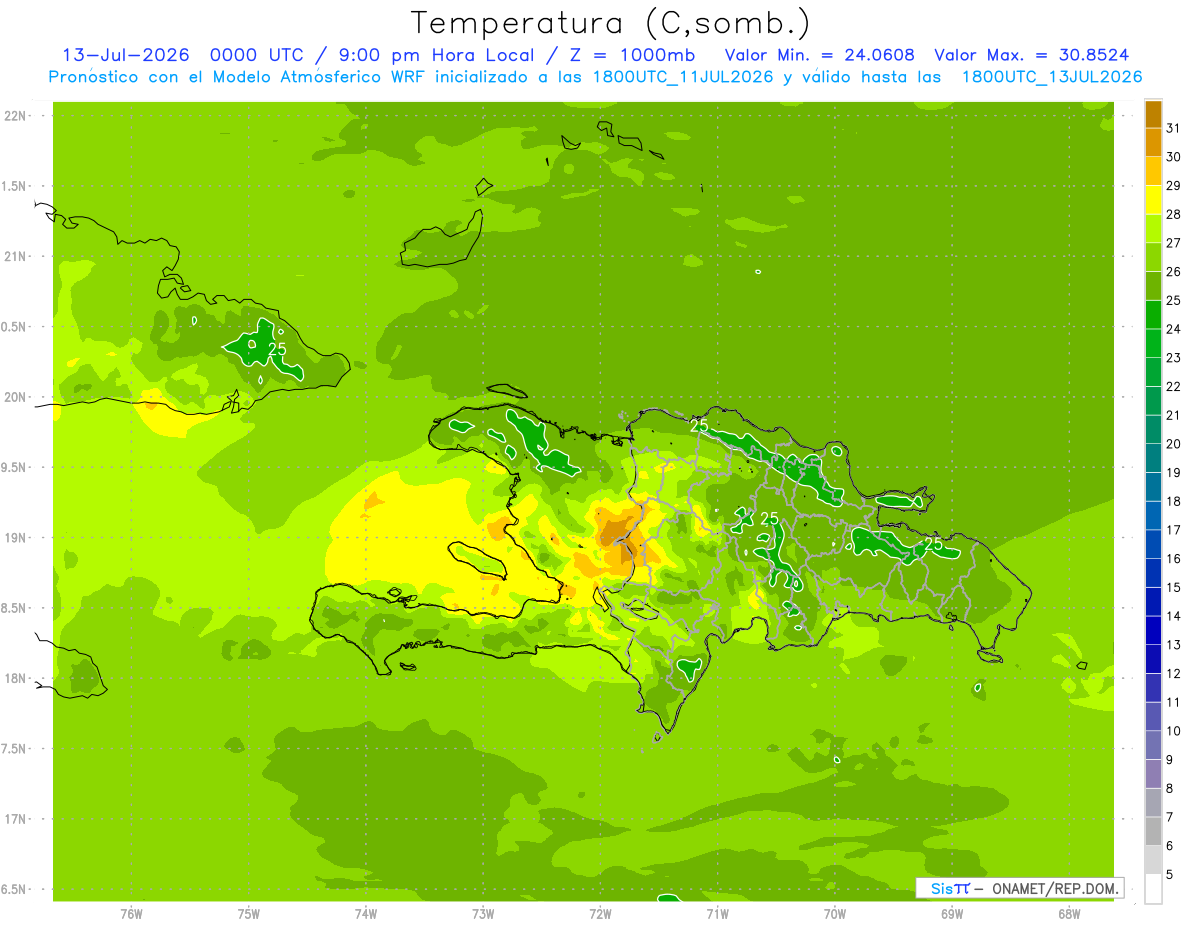Click the teal legend swatch between 19 and 20
Viewport: 1200px width, 927px height.
point(1153,458)
